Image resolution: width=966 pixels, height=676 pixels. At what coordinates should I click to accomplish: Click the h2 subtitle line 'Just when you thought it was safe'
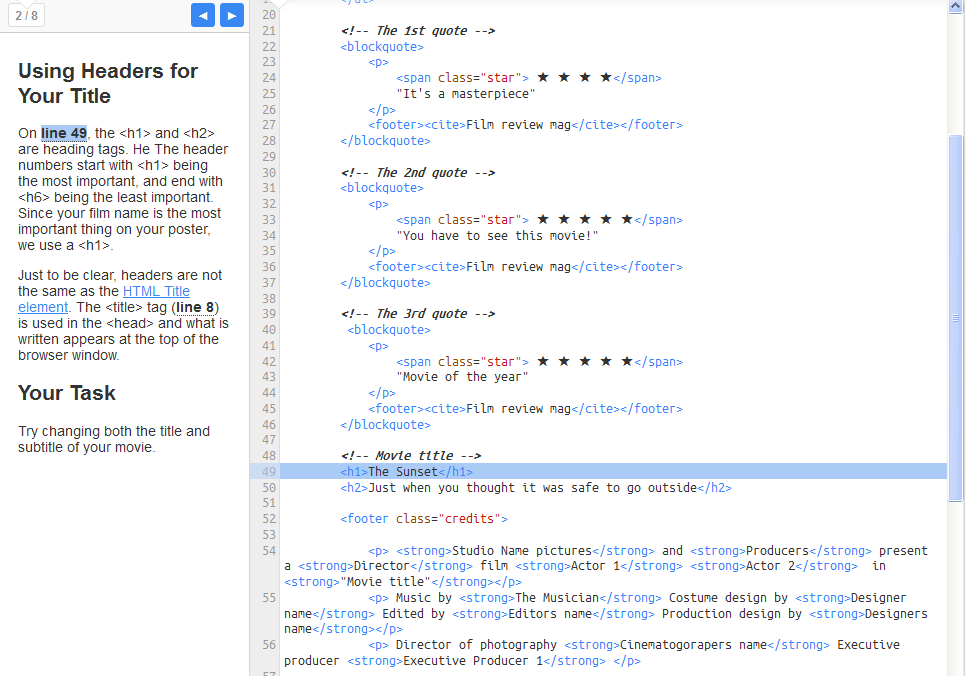click(536, 487)
